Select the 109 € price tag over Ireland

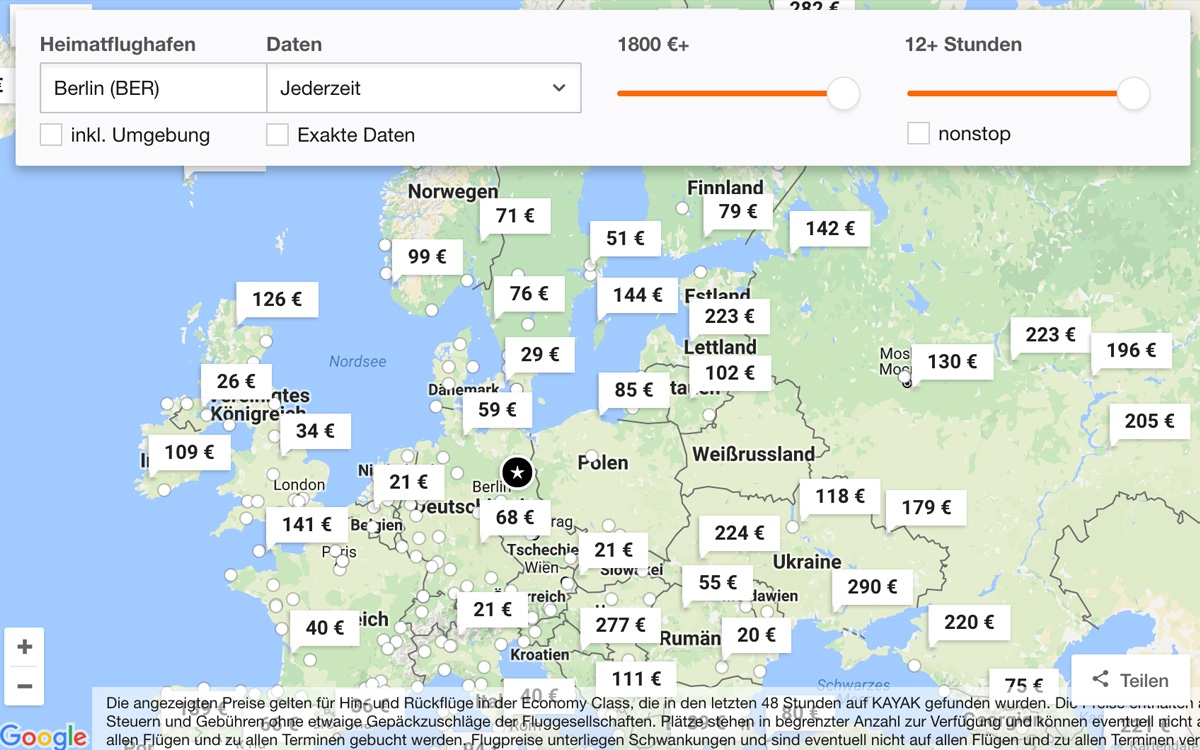[189, 452]
